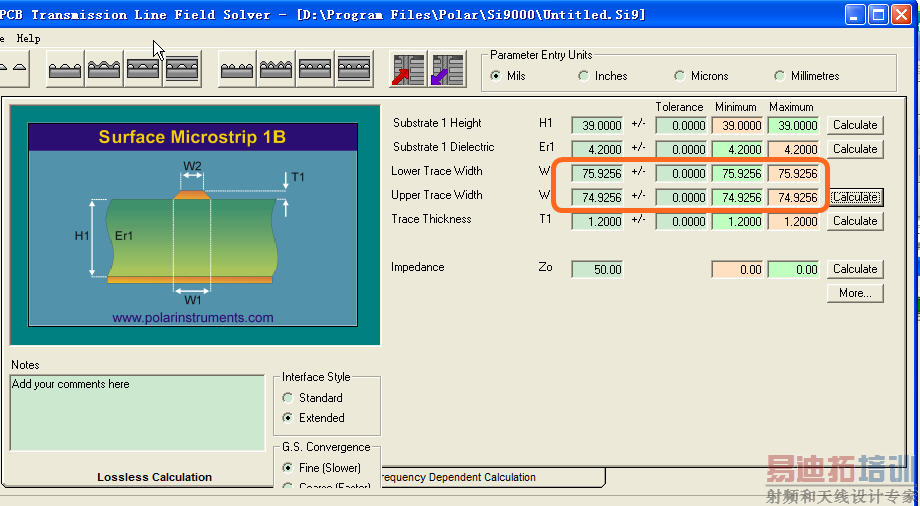This screenshot has width=920, height=506.
Task: Click Calculate for Impedance Zo
Action: 855,269
